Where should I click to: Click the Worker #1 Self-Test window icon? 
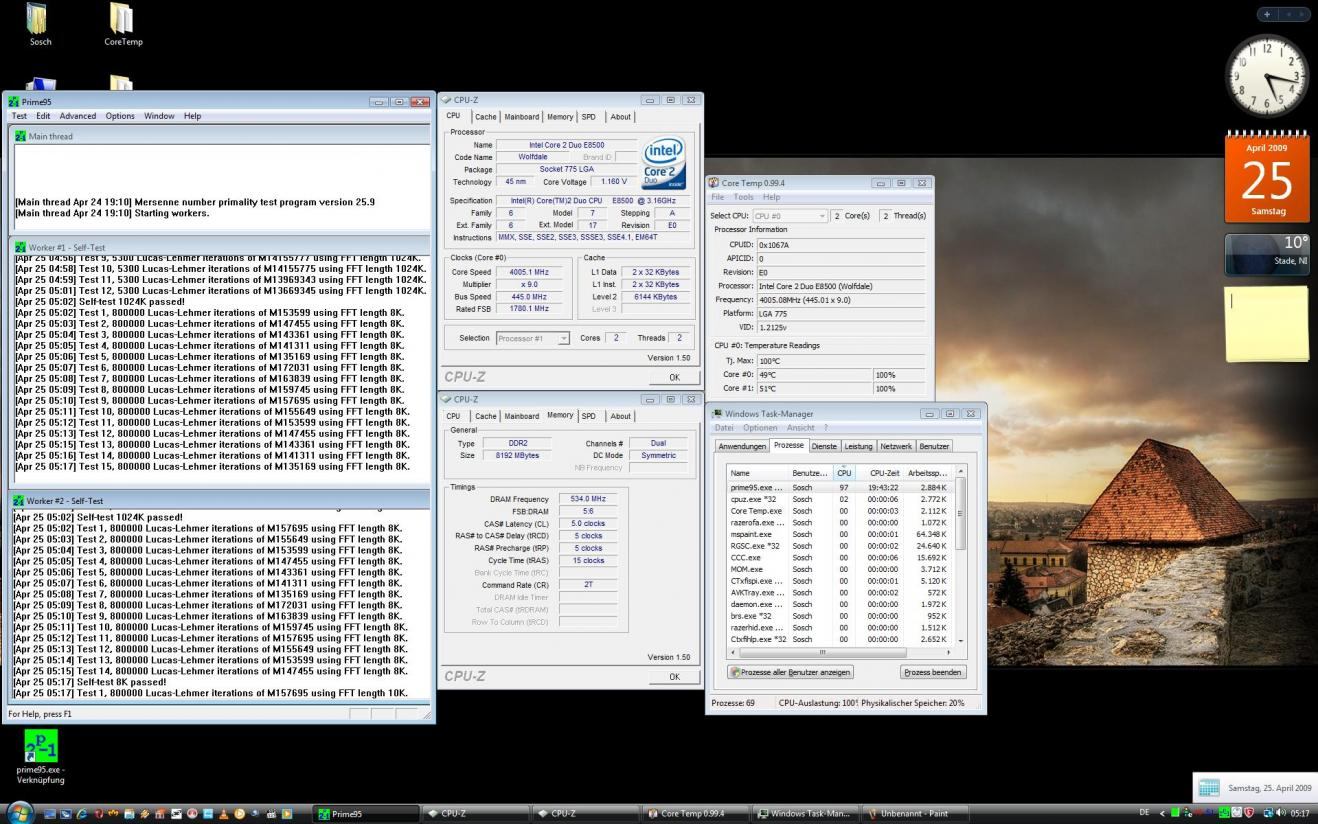click(18, 247)
